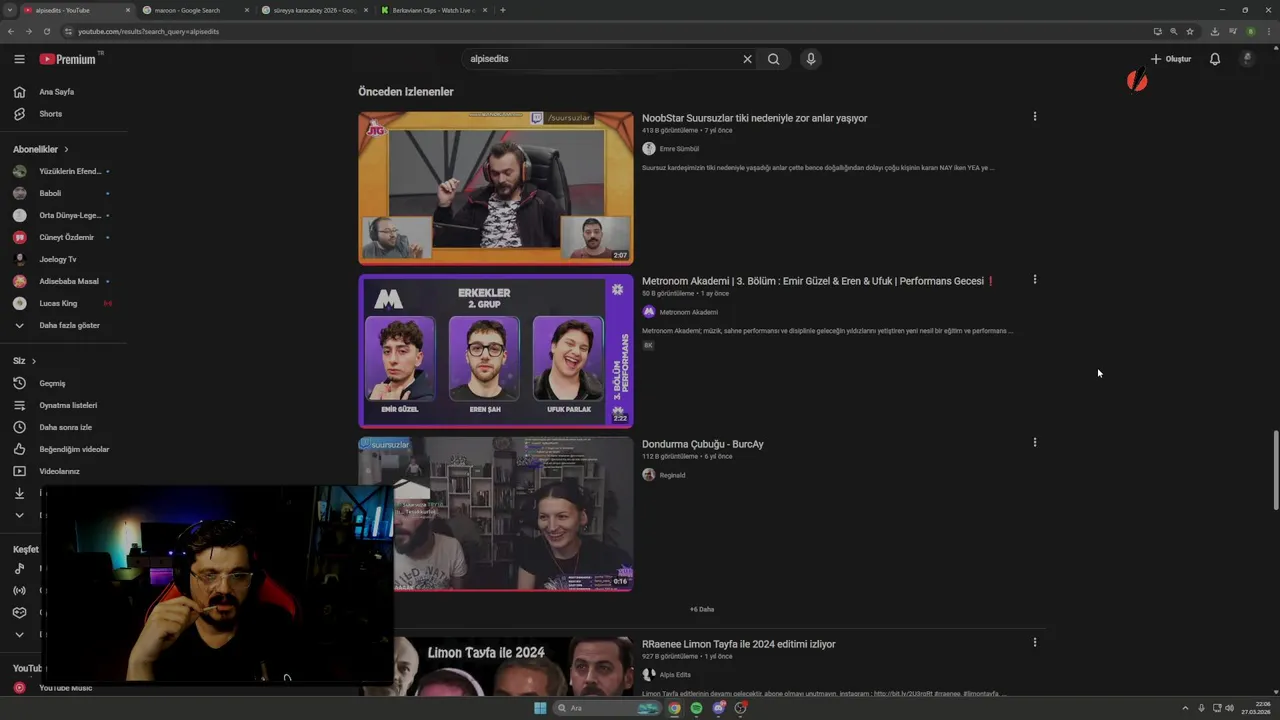Close the Berkaviann Clips tab
This screenshot has width=1280, height=720.
484,10
